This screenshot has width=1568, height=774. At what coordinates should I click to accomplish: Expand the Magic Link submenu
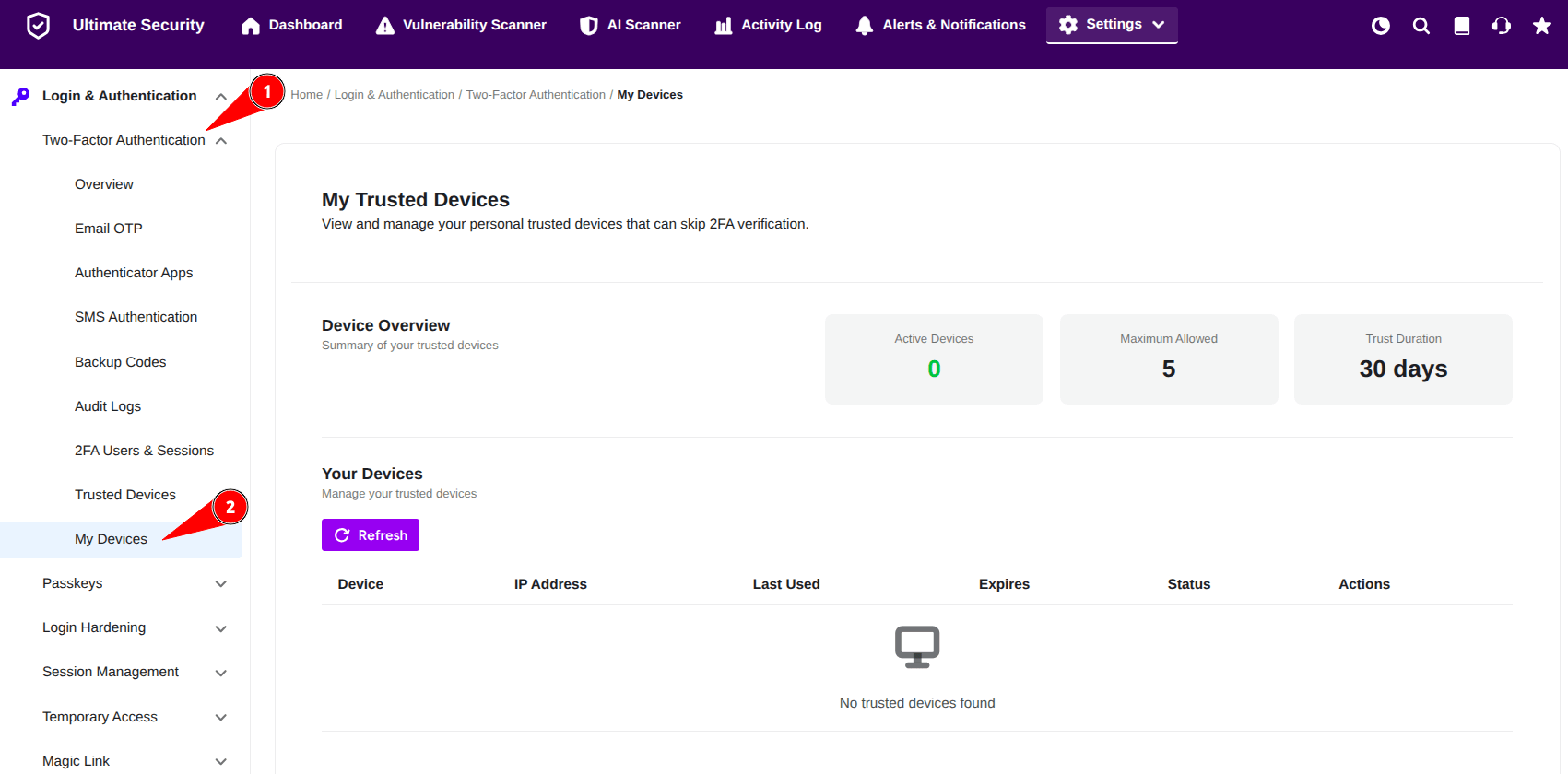(221, 761)
